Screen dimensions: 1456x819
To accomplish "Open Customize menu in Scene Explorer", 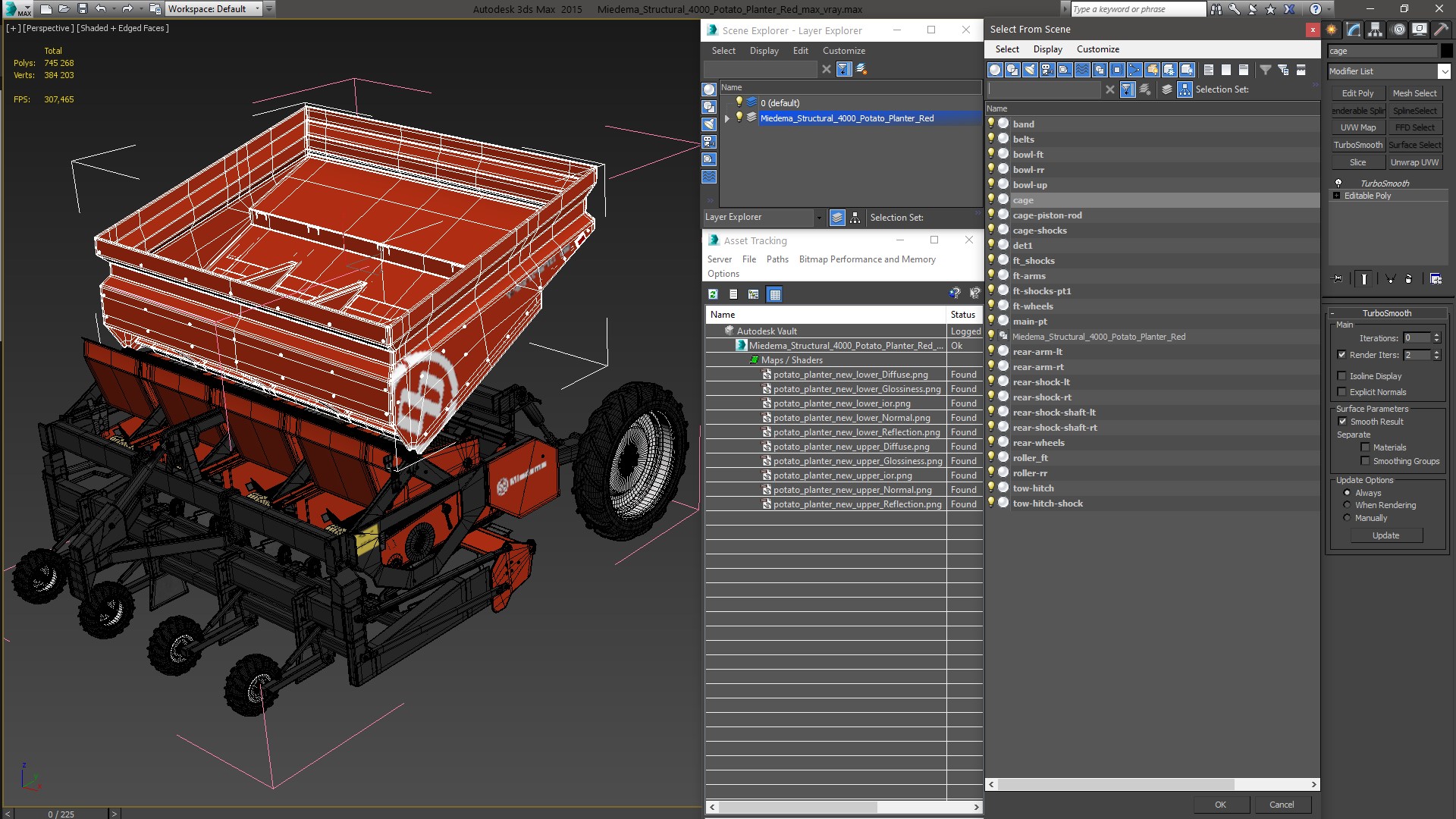I will (843, 51).
